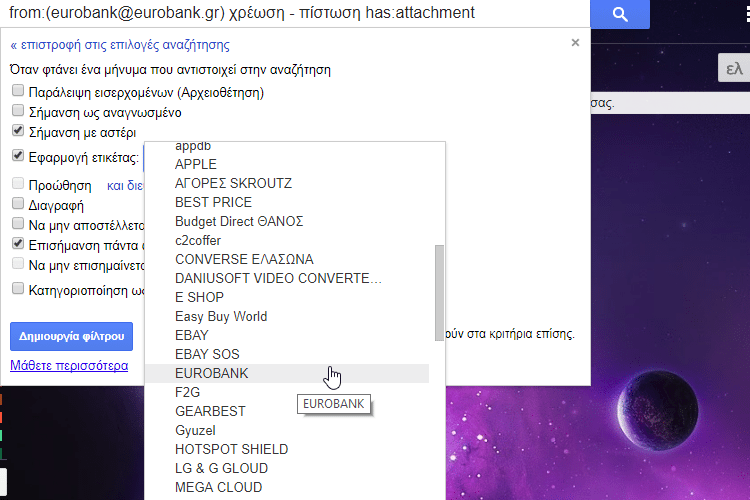Screen dimensions: 750x500
Task: Select EBAY label entry
Action: pos(287,335)
